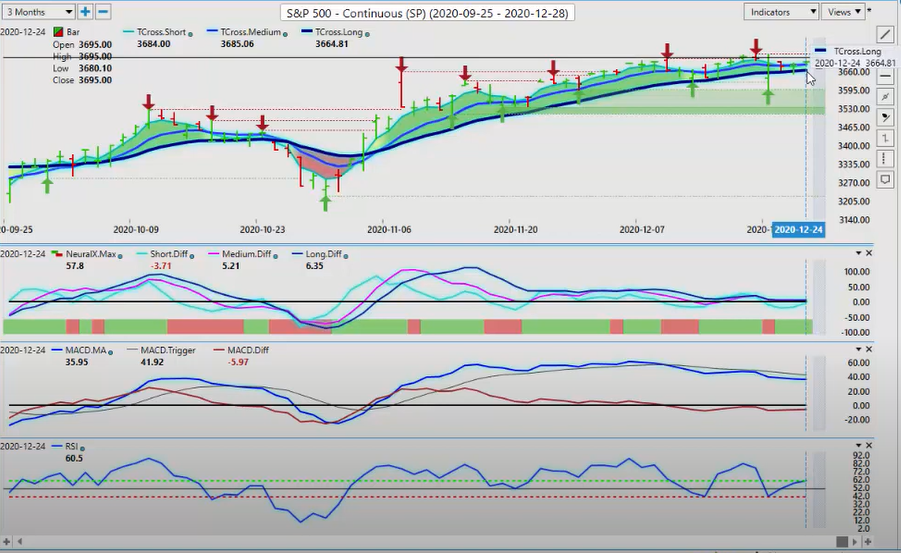
Task: Click the MACD.Diff value -5.97
Action: (238, 362)
